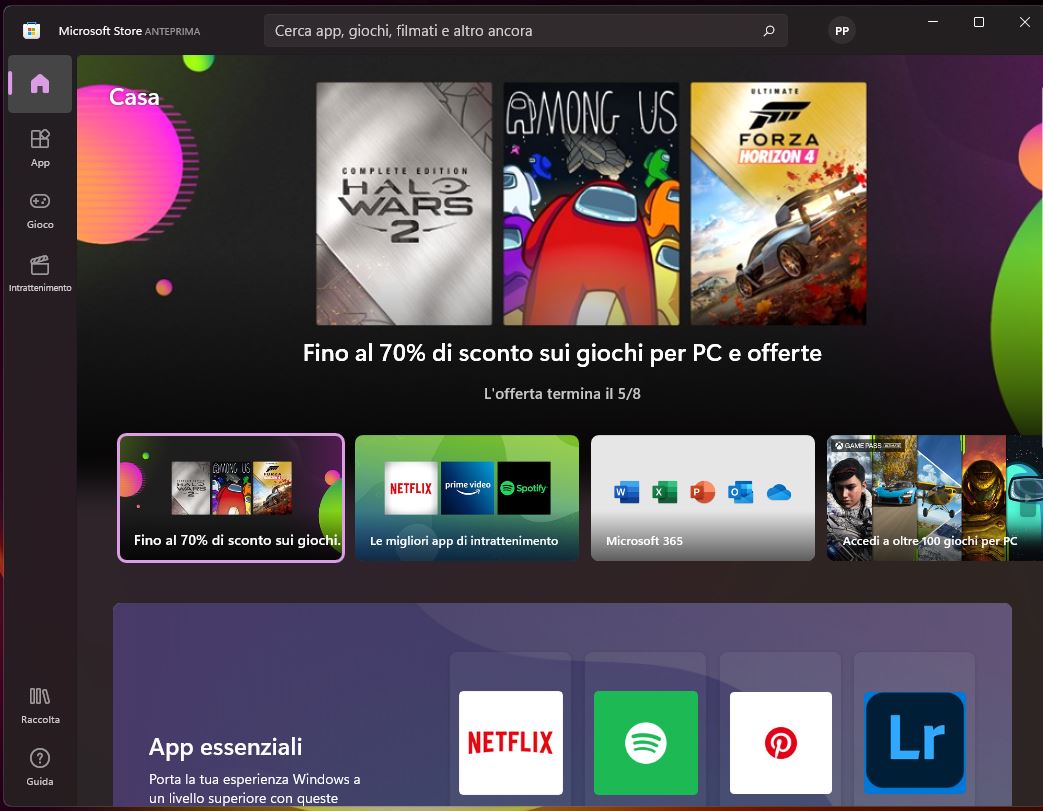Open the PP user profile avatar
Viewport: 1043px width, 811px height.
click(x=841, y=31)
